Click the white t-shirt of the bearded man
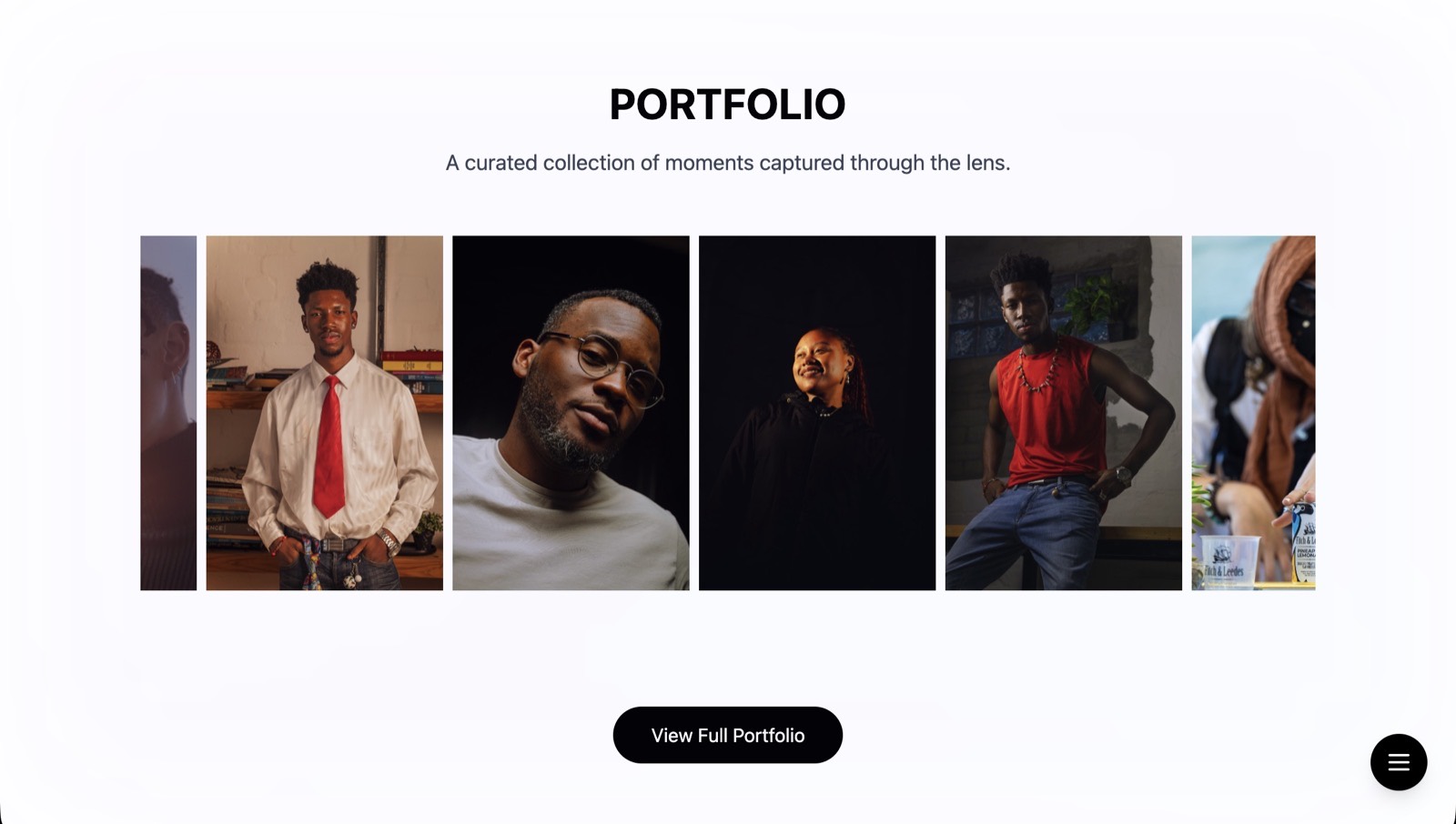Image resolution: width=1456 pixels, height=824 pixels. coord(569,517)
